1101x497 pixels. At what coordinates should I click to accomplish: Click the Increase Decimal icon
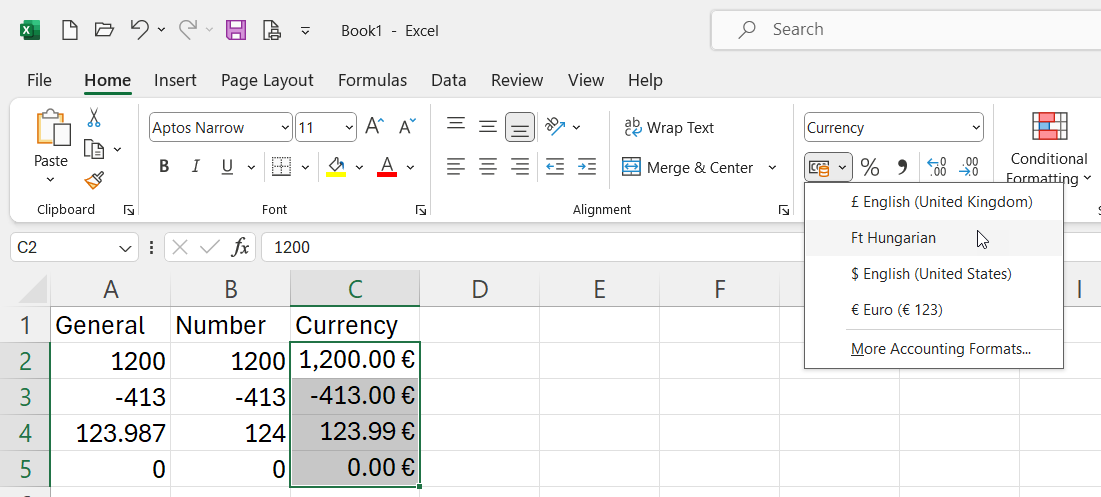point(936,167)
